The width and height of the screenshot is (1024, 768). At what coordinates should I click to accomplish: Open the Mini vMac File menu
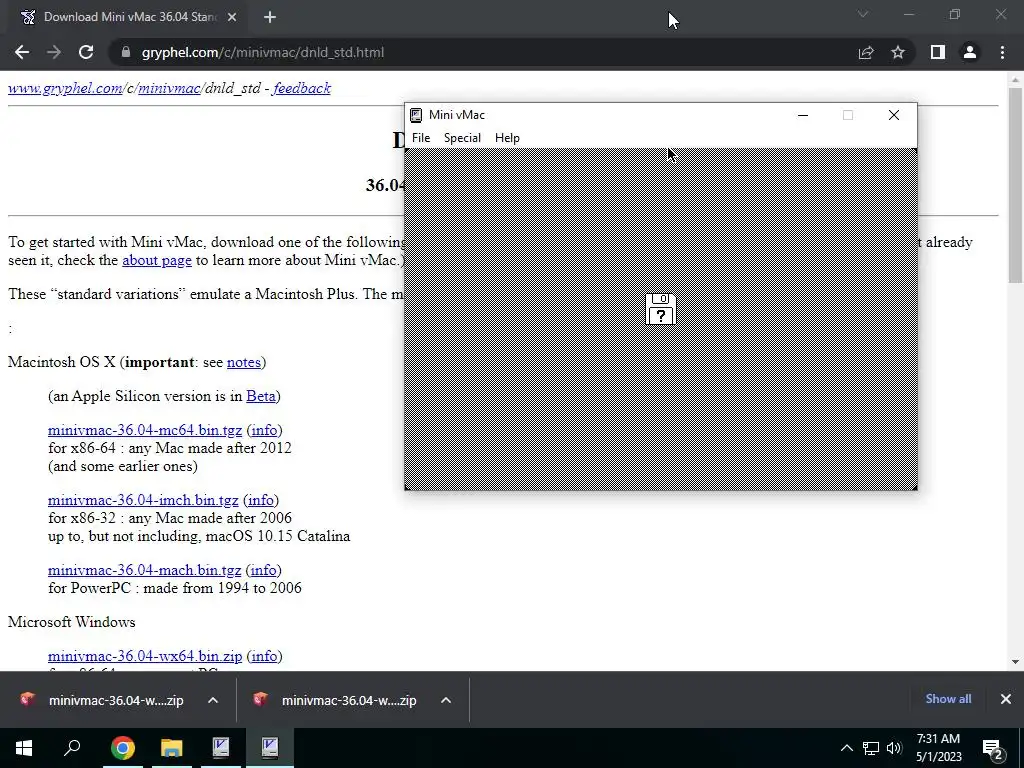(x=421, y=138)
